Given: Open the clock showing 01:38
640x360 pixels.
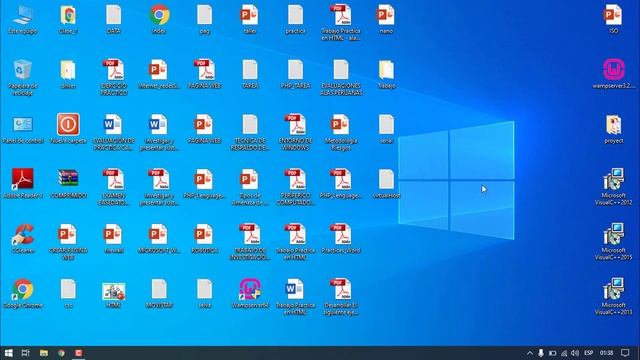Looking at the screenshot, I should tap(607, 353).
